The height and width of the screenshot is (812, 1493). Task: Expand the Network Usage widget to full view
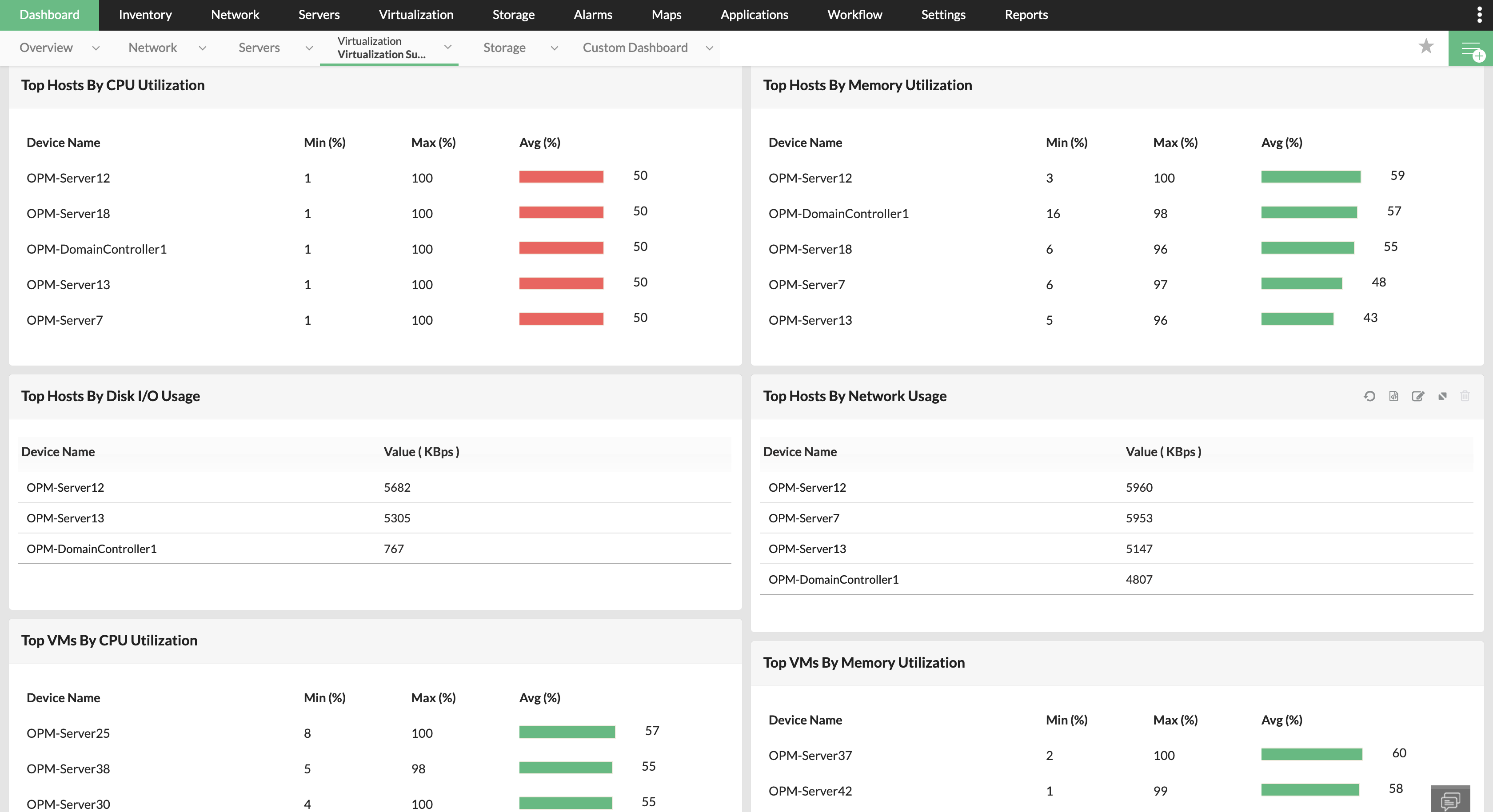coord(1443,396)
